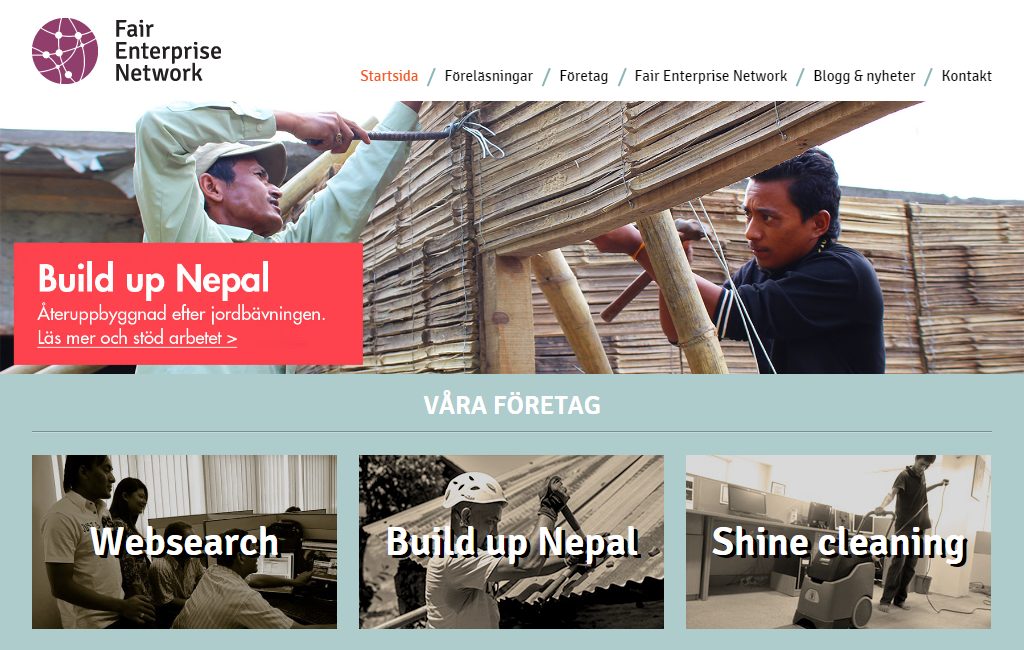This screenshot has width=1024, height=650.
Task: Click the Återuppbyggnad efter jordbävningen subtitle
Action: (x=182, y=314)
